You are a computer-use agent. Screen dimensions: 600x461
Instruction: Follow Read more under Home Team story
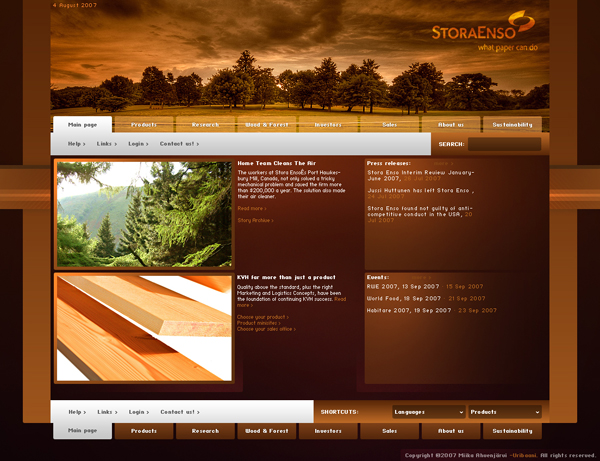(x=252, y=209)
